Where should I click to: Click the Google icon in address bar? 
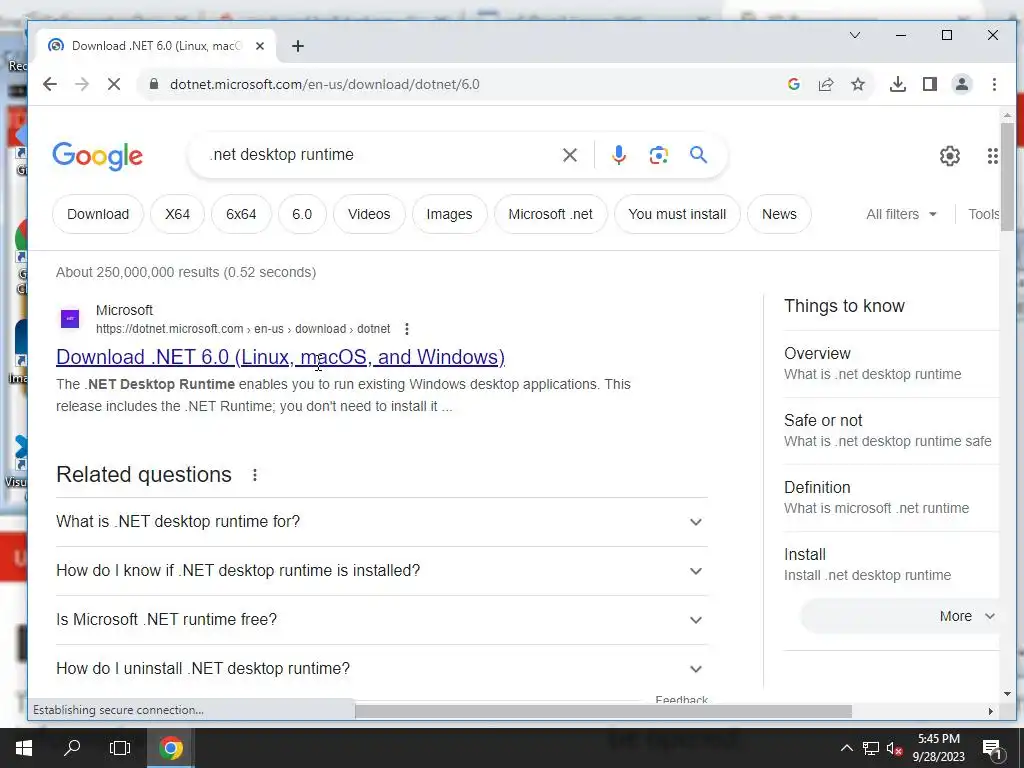[x=793, y=84]
